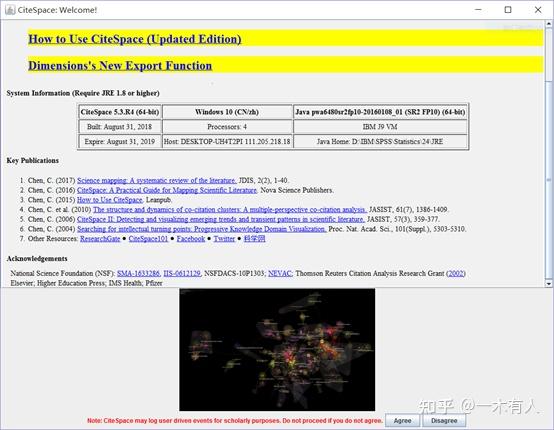The image size is (554, 430).
Task: Click the Agree button
Action: tap(402, 420)
